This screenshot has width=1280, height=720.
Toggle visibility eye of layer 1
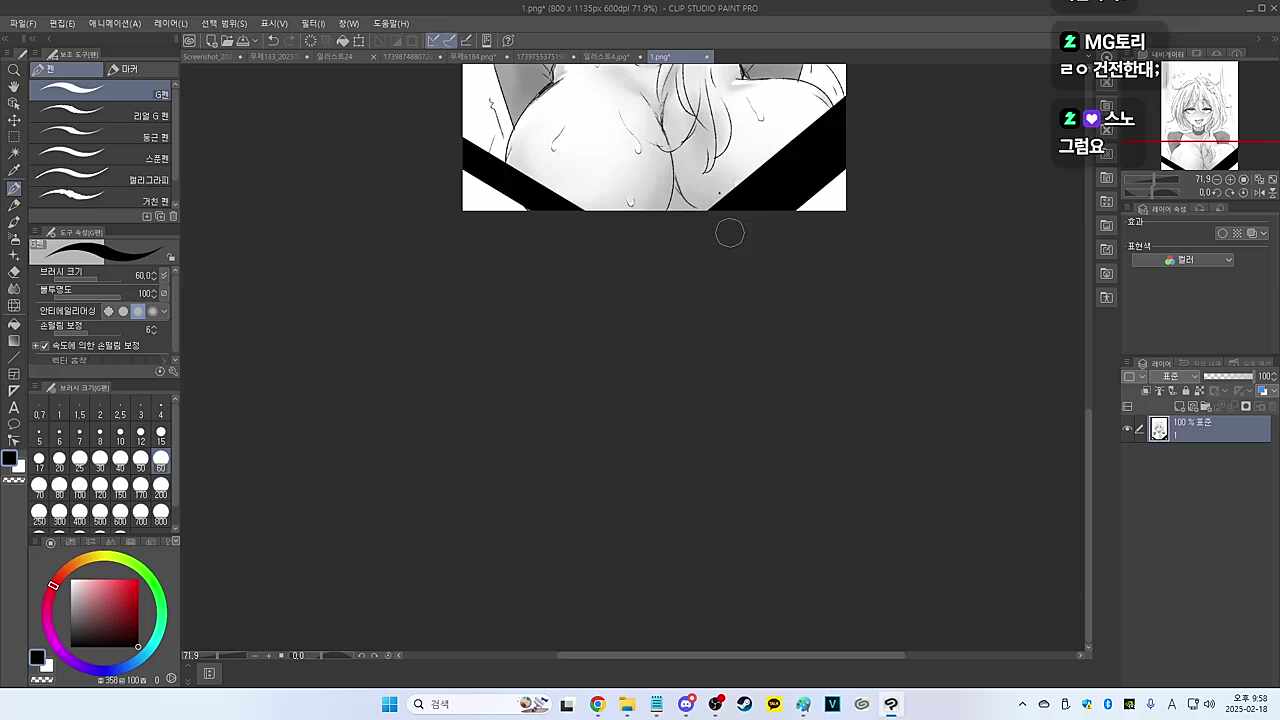tap(1128, 429)
